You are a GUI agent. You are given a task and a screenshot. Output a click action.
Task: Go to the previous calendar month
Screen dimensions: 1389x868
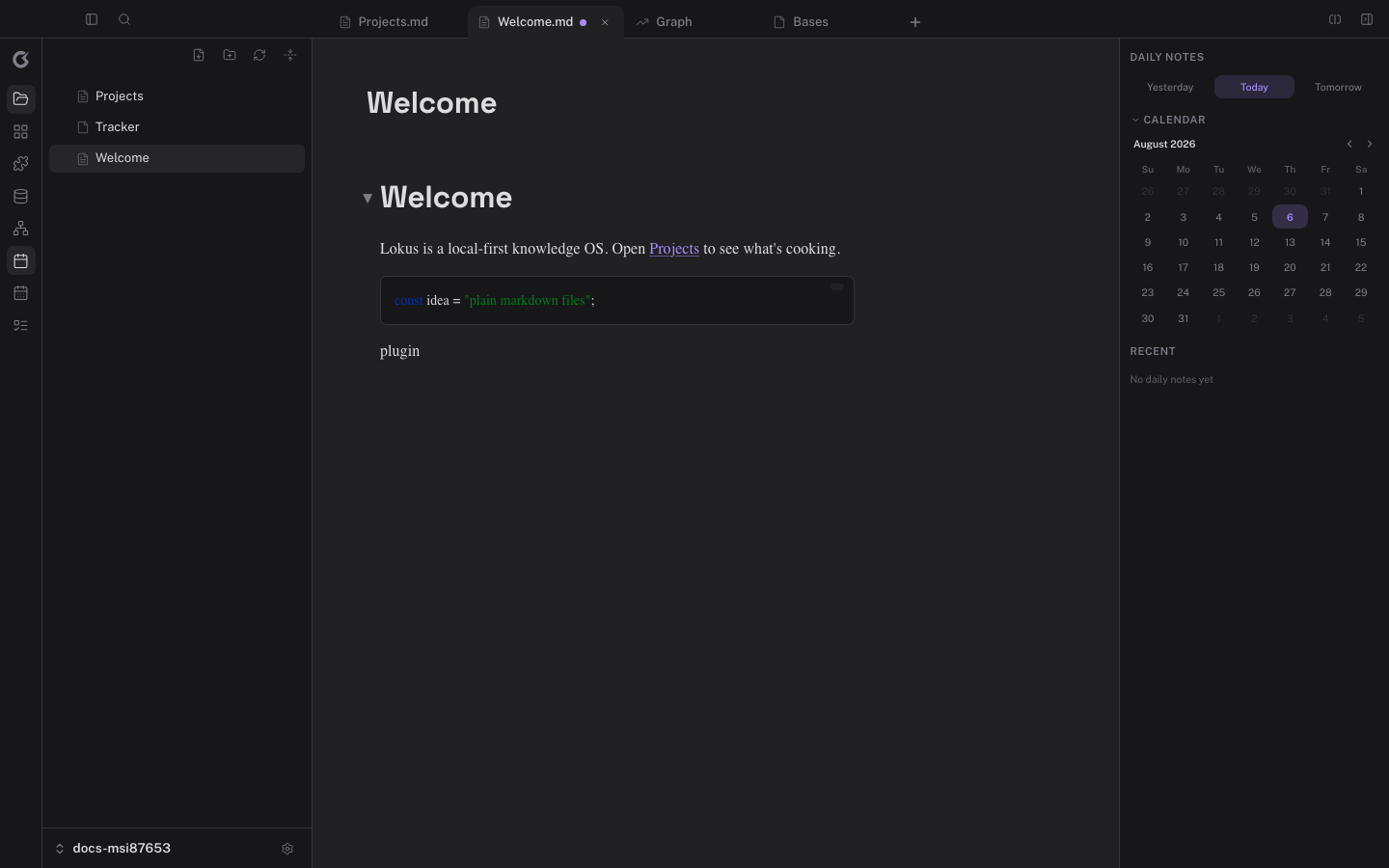pyautogui.click(x=1349, y=144)
